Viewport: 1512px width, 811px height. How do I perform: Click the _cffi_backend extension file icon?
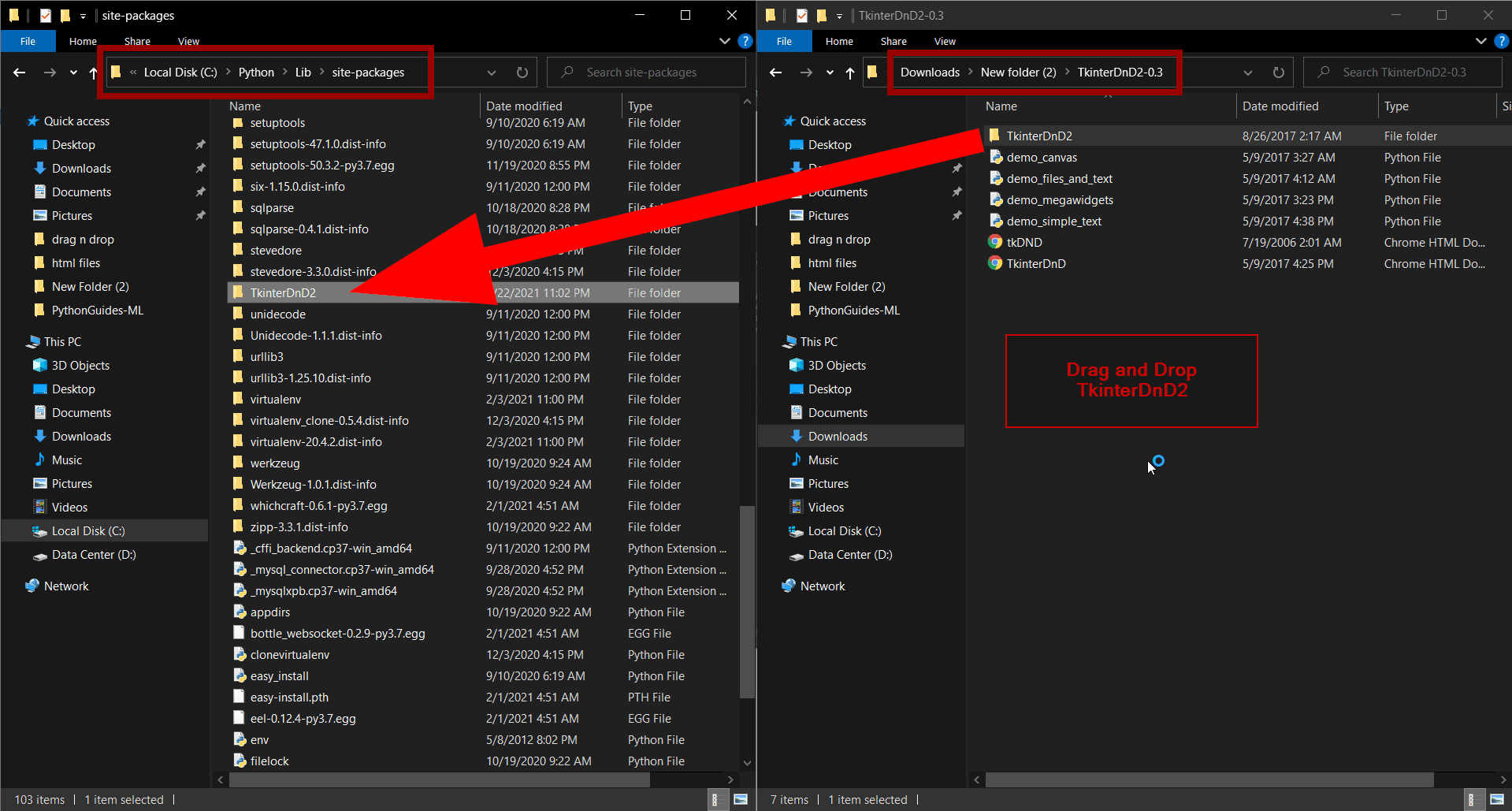[x=240, y=549]
